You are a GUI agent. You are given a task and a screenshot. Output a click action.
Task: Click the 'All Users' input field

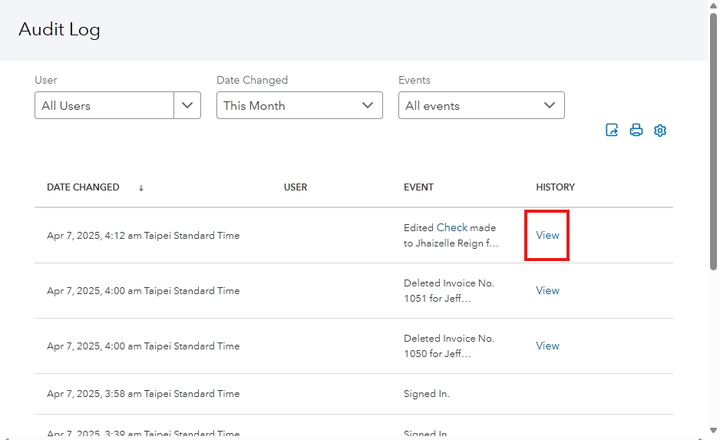pos(105,105)
